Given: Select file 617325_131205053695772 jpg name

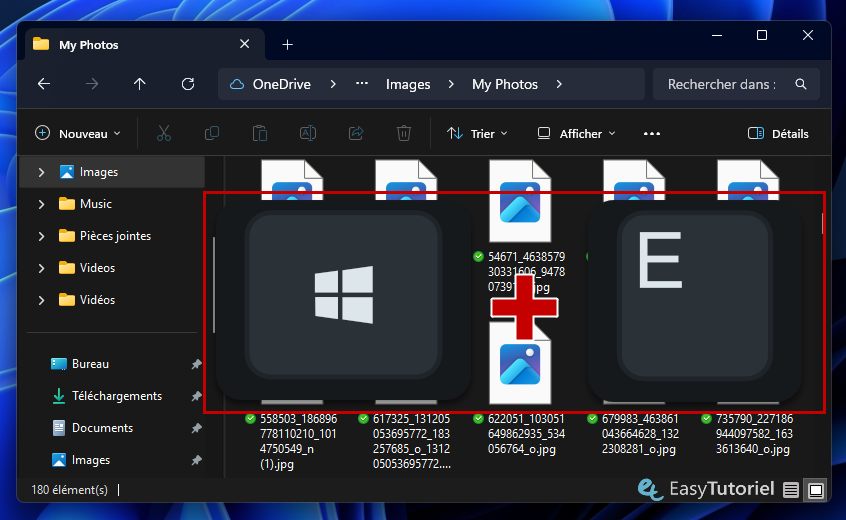Looking at the screenshot, I should click(x=411, y=441).
